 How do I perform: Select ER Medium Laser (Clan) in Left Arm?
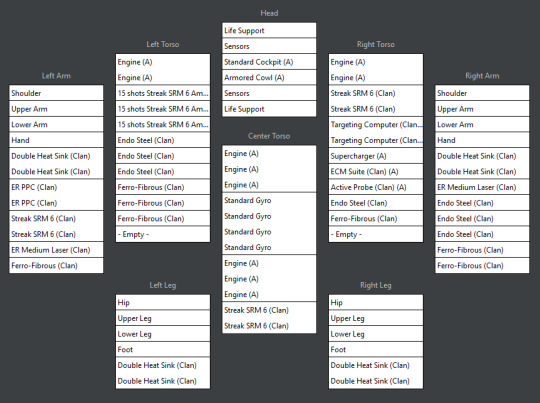pyautogui.click(x=56, y=250)
